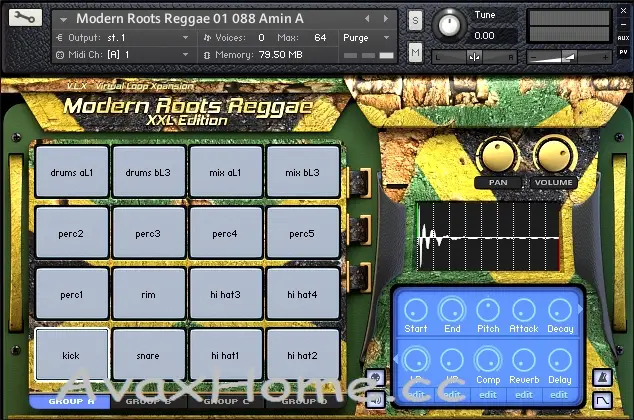Click icon button above the speaker icon
The image size is (634, 420).
tap(376, 378)
